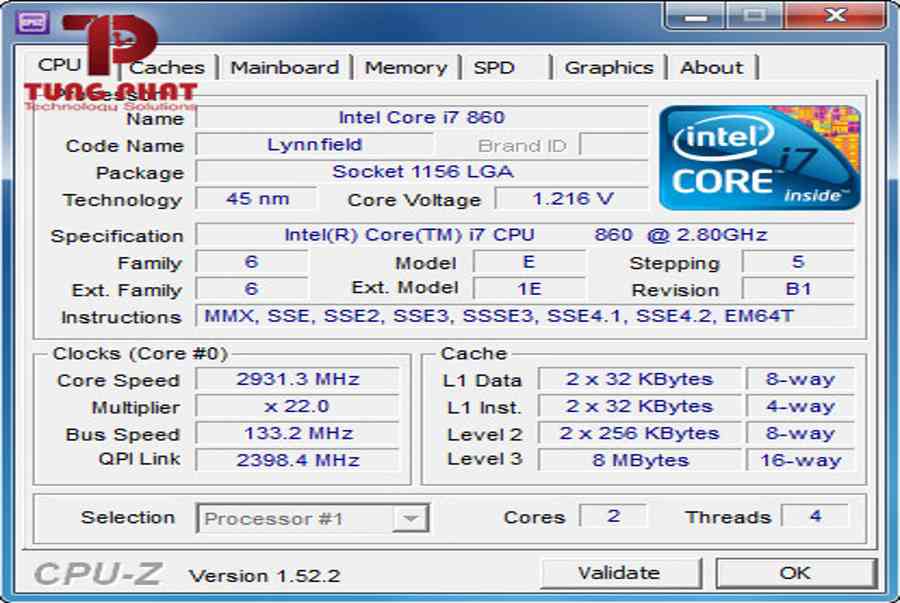Click the Instructions field listing MMX, SSE
Image resolution: width=900 pixels, height=603 pixels.
click(x=525, y=316)
